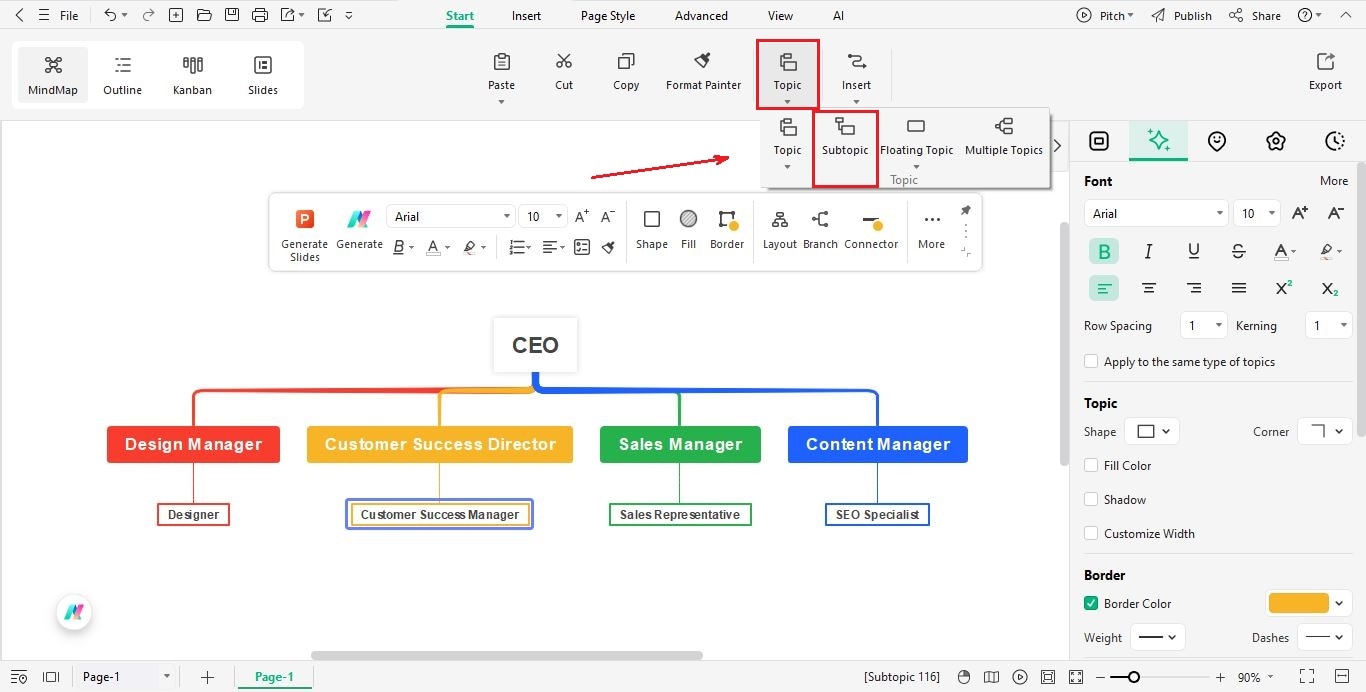This screenshot has height=692, width=1366.
Task: Click the Fill icon in the floating toolbar
Action: point(688,230)
